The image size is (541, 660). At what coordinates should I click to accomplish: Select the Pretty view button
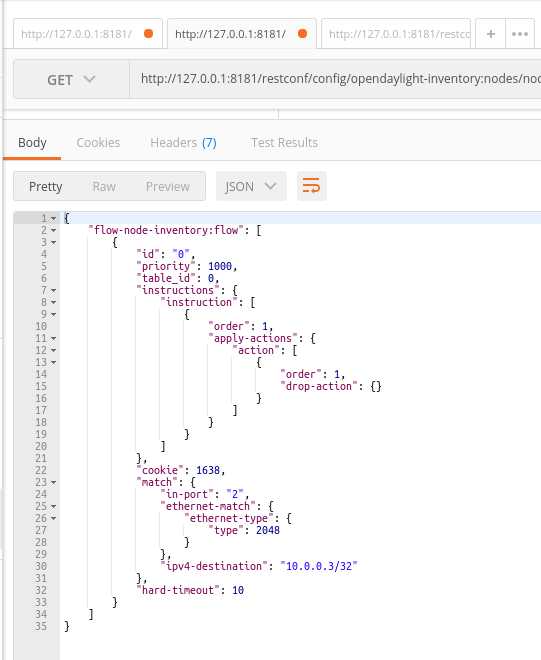[45, 186]
